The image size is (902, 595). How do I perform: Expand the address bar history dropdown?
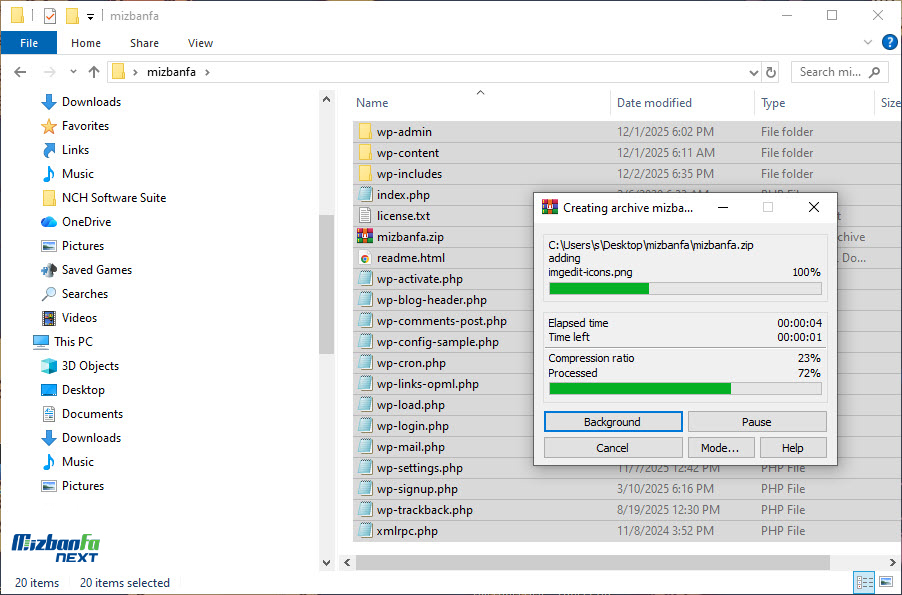tap(754, 72)
